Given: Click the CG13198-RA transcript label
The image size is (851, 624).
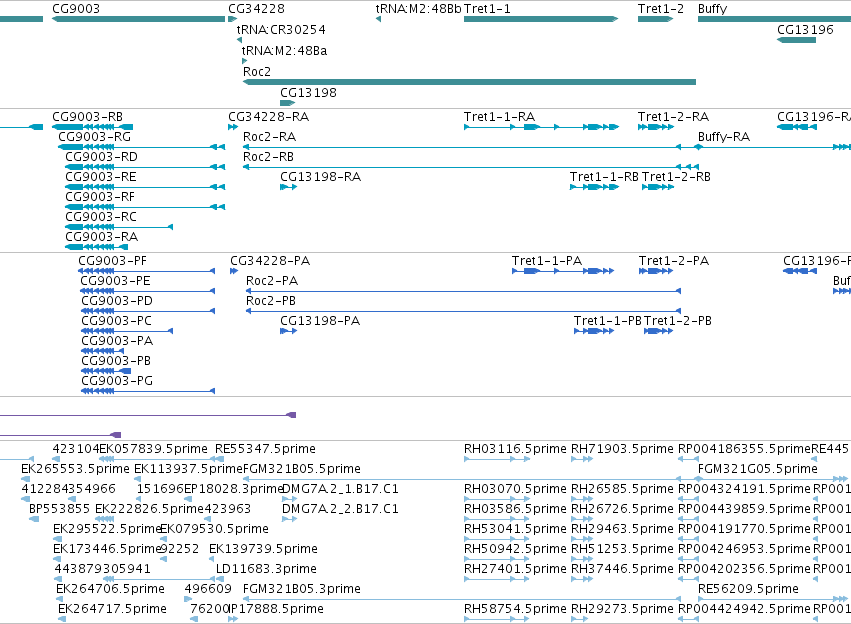Looking at the screenshot, I should point(321,177).
